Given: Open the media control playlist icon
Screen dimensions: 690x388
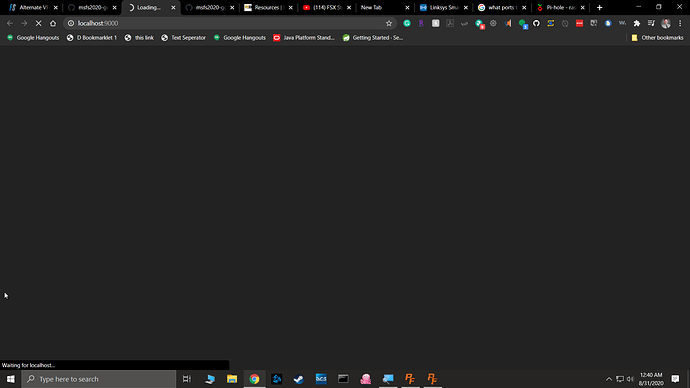Looking at the screenshot, I should tap(651, 23).
